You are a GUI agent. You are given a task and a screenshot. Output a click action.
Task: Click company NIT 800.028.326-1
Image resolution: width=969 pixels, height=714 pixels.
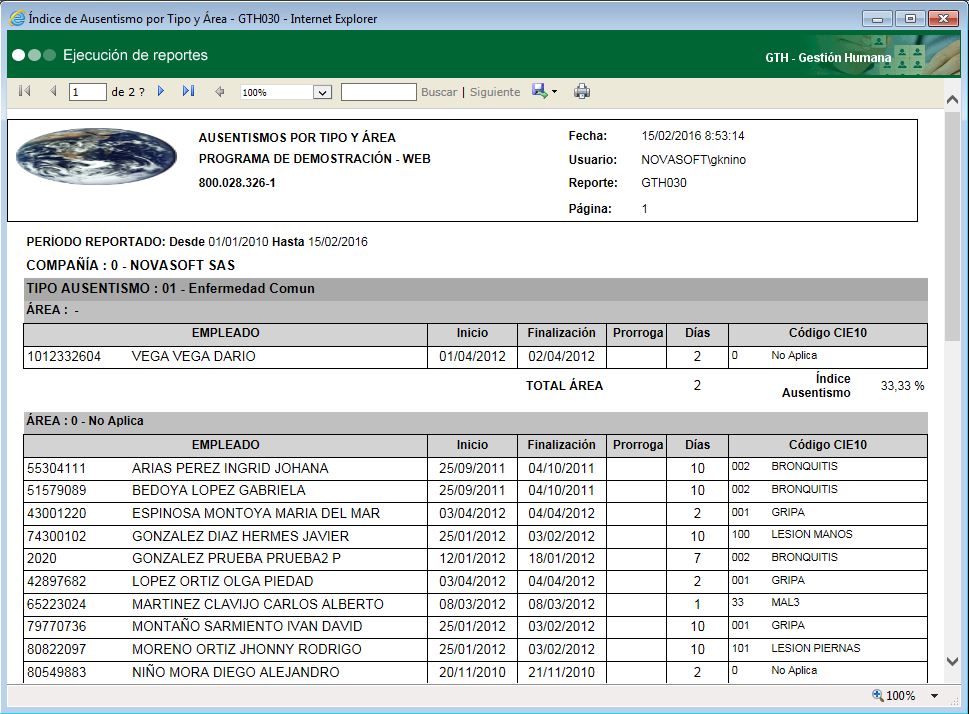click(x=237, y=183)
